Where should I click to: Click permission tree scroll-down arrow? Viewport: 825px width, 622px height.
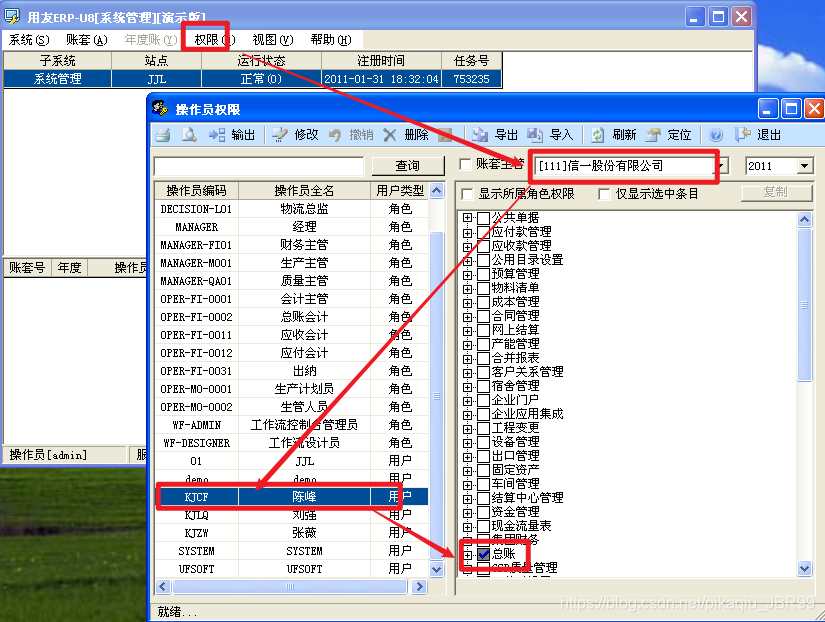pyautogui.click(x=804, y=568)
